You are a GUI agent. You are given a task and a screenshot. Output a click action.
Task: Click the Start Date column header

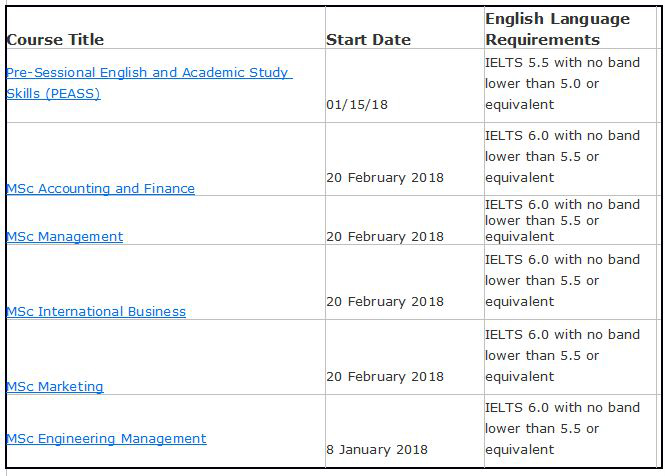click(368, 39)
